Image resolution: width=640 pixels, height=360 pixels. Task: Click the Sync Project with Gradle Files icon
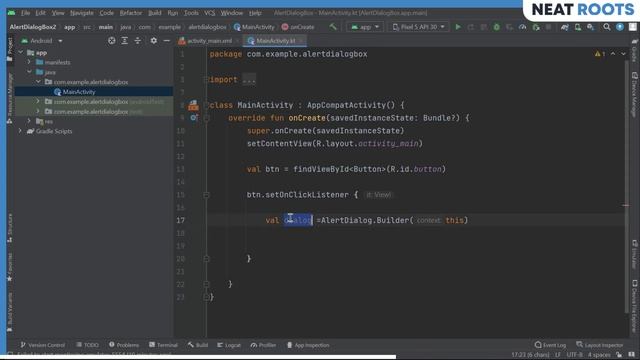pyautogui.click(x=565, y=27)
